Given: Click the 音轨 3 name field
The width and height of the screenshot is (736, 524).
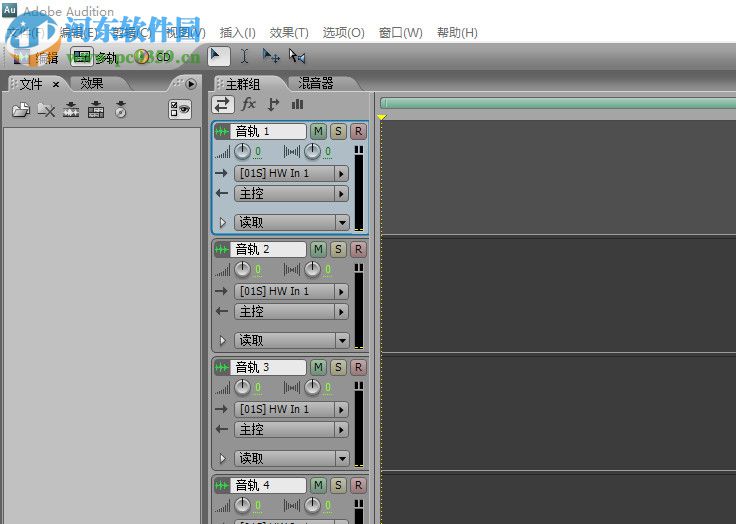Looking at the screenshot, I should pyautogui.click(x=268, y=368).
